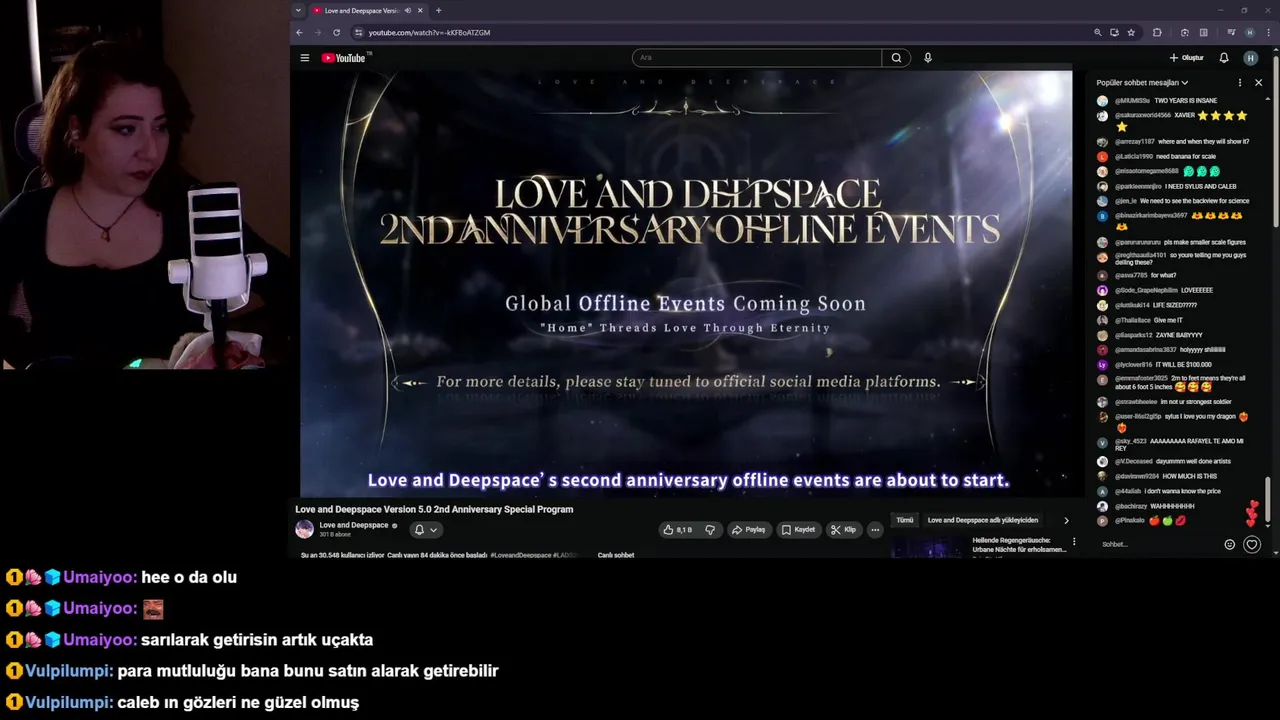The width and height of the screenshot is (1280, 720).
Task: Open the browser zoom magnifier icon
Action: 1098,32
